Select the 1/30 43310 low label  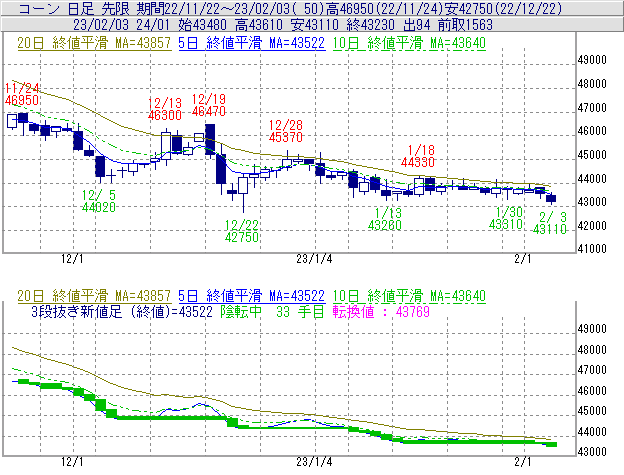[506, 218]
